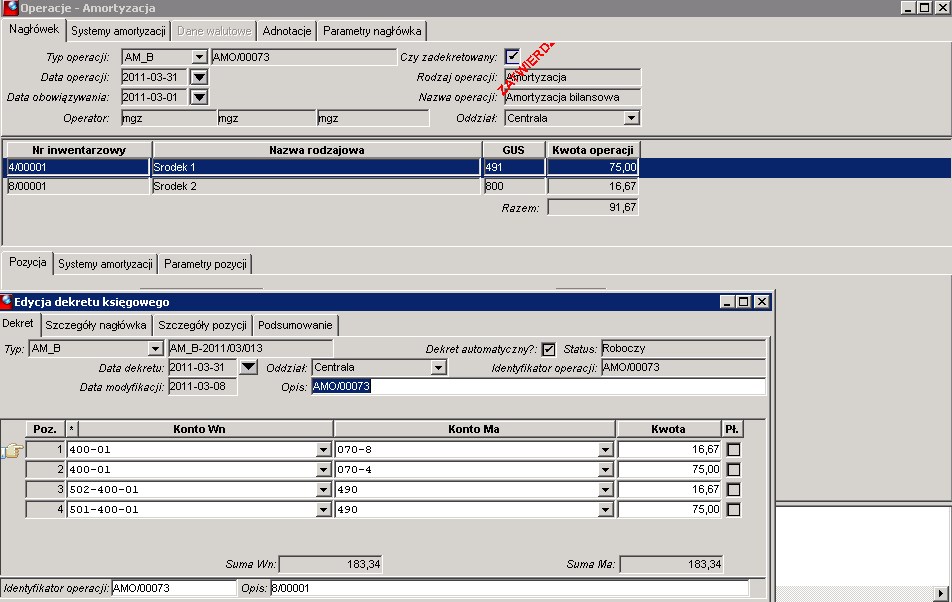Click the Kwota field in row 1
Screen dimensions: 952x602
[x=669, y=450]
